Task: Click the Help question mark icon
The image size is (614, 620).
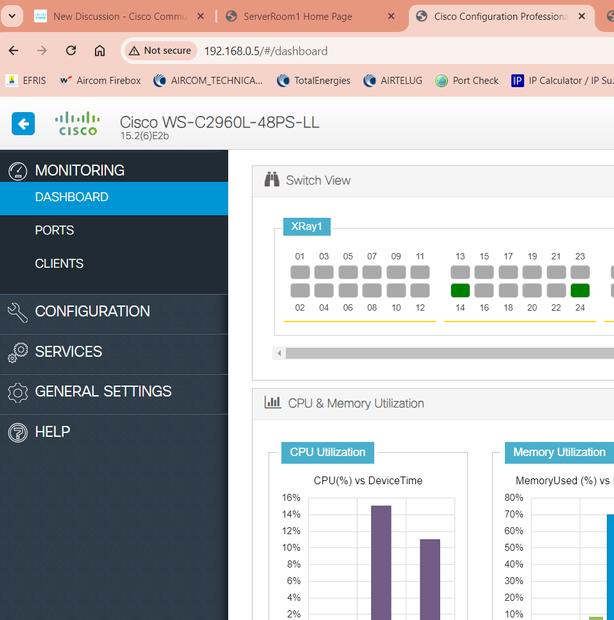Action: coord(18,433)
